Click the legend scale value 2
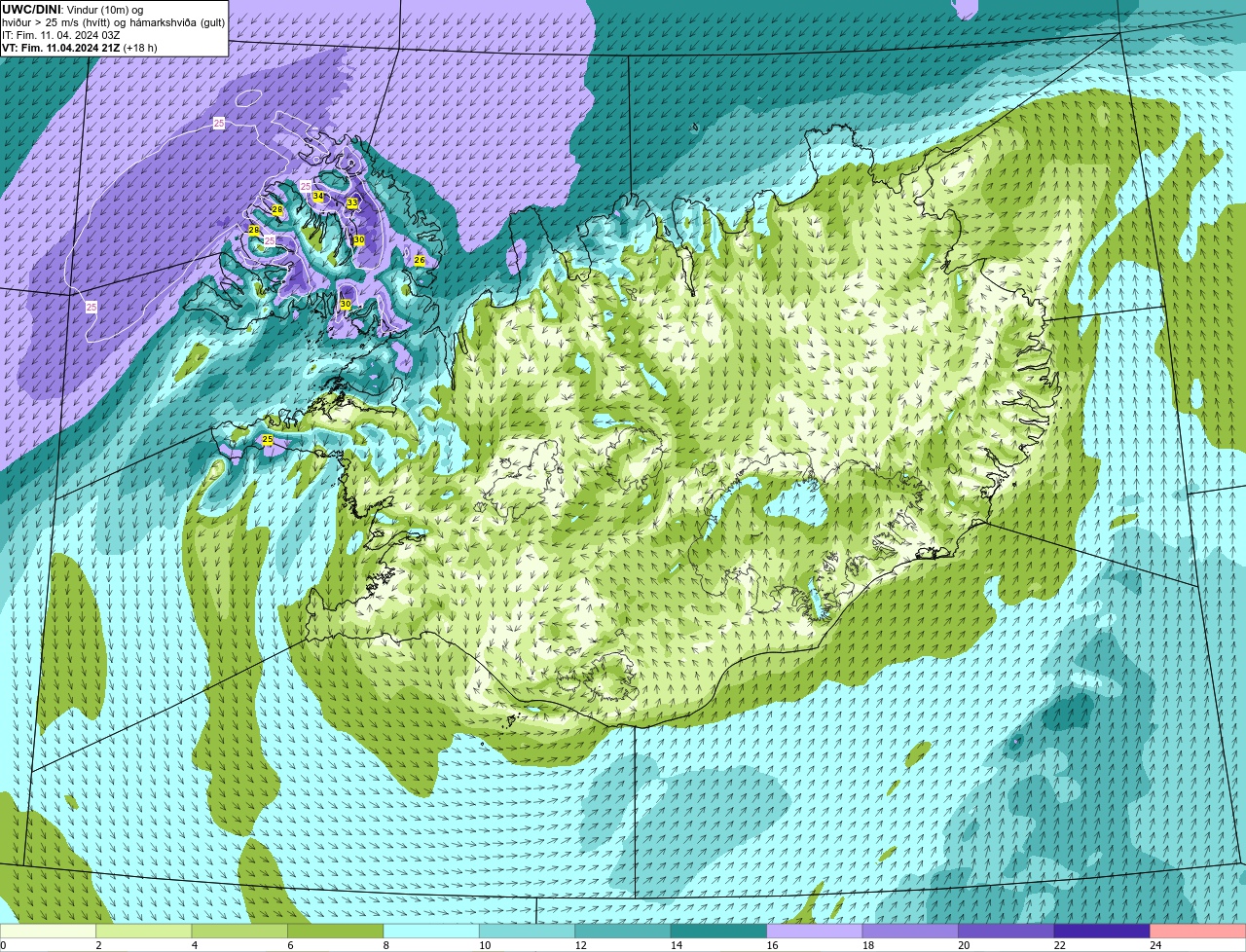The width and height of the screenshot is (1246, 952). [x=98, y=945]
